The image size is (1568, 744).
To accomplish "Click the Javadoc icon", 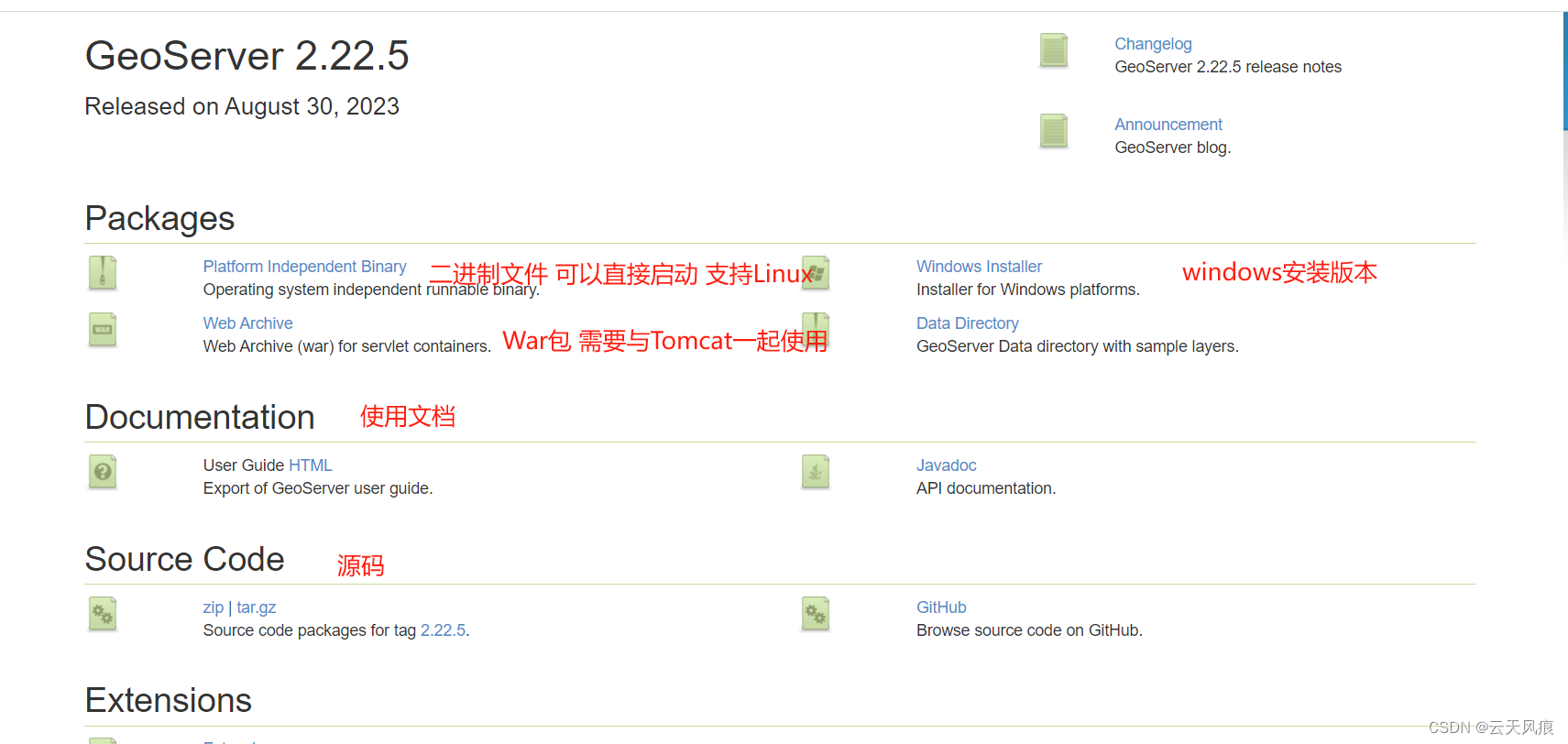I will [x=815, y=472].
